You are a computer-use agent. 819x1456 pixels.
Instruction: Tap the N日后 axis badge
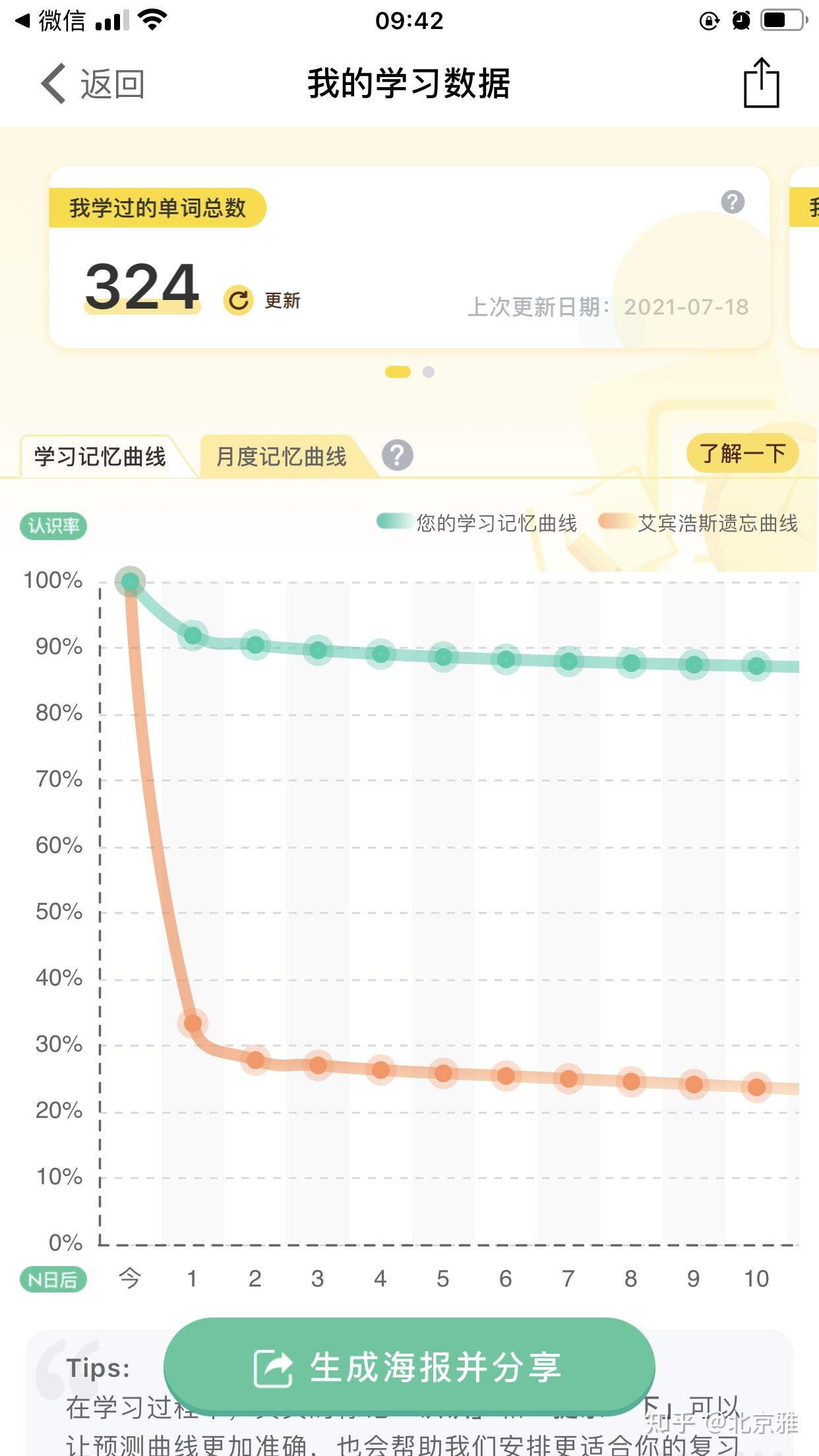tap(53, 1279)
